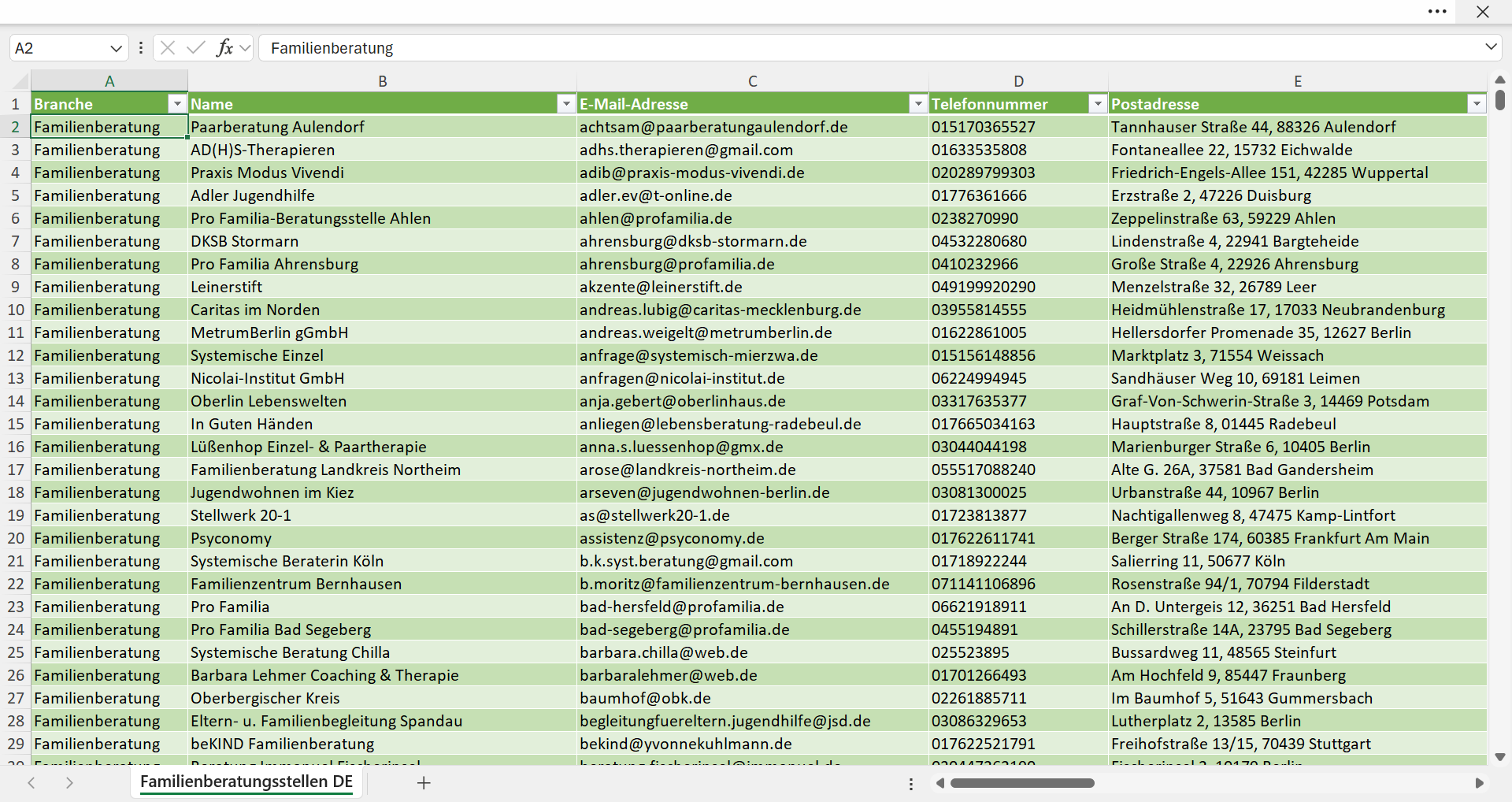Go to previous sheet arrow
1512x802 pixels.
click(x=31, y=783)
